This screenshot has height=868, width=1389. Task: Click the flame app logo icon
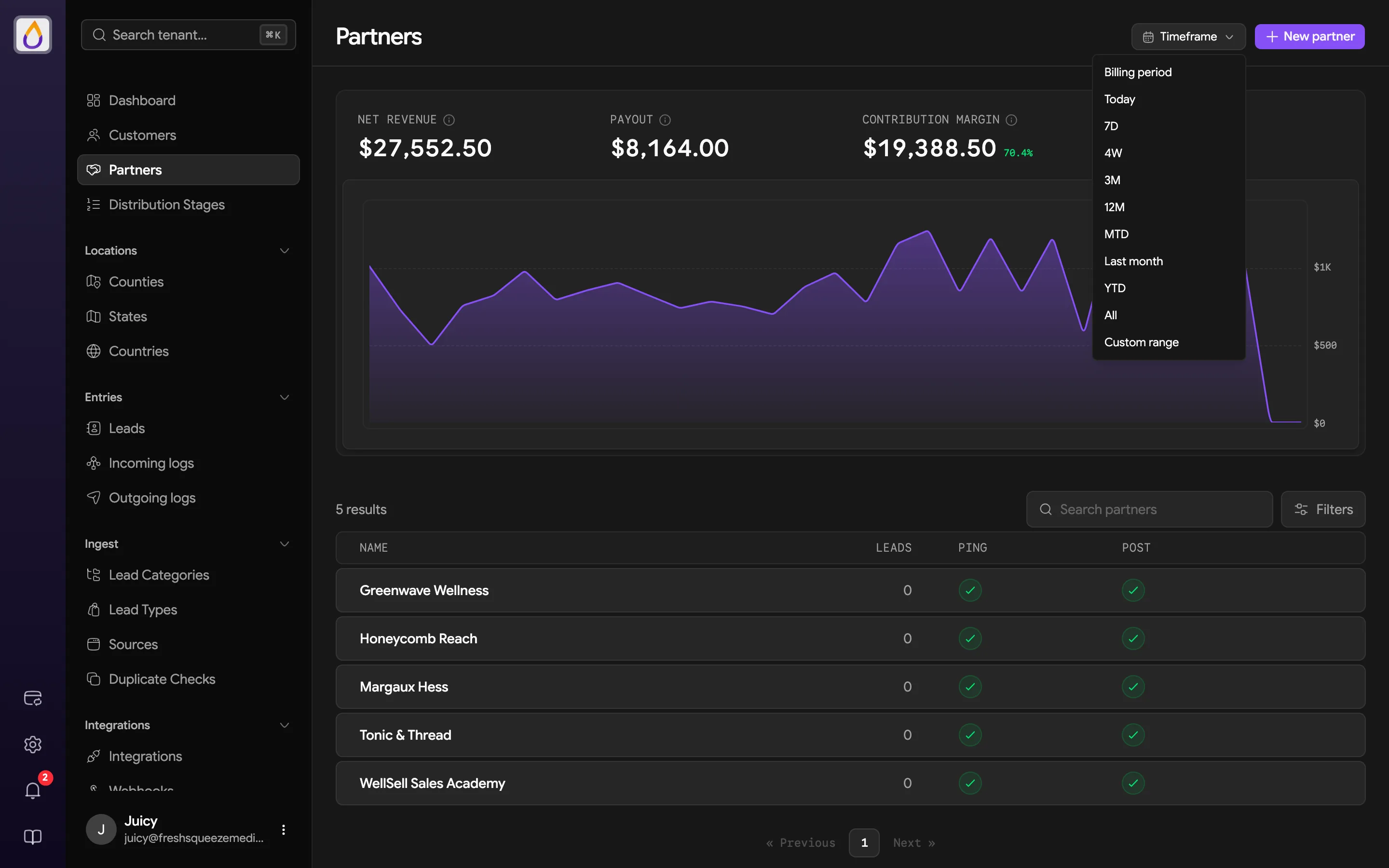pos(33,35)
